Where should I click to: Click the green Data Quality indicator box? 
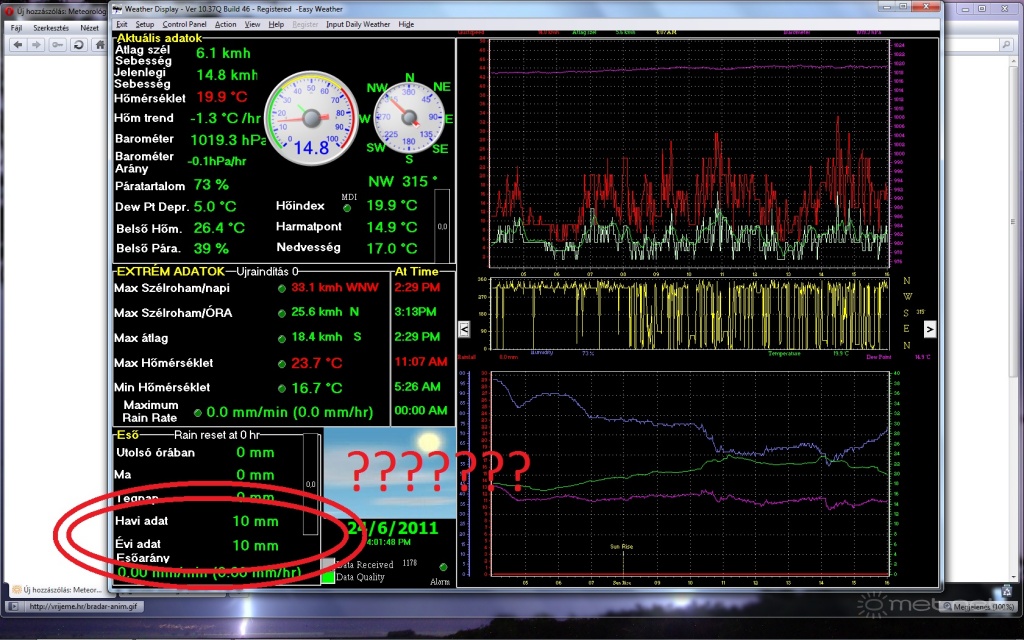click(x=328, y=576)
